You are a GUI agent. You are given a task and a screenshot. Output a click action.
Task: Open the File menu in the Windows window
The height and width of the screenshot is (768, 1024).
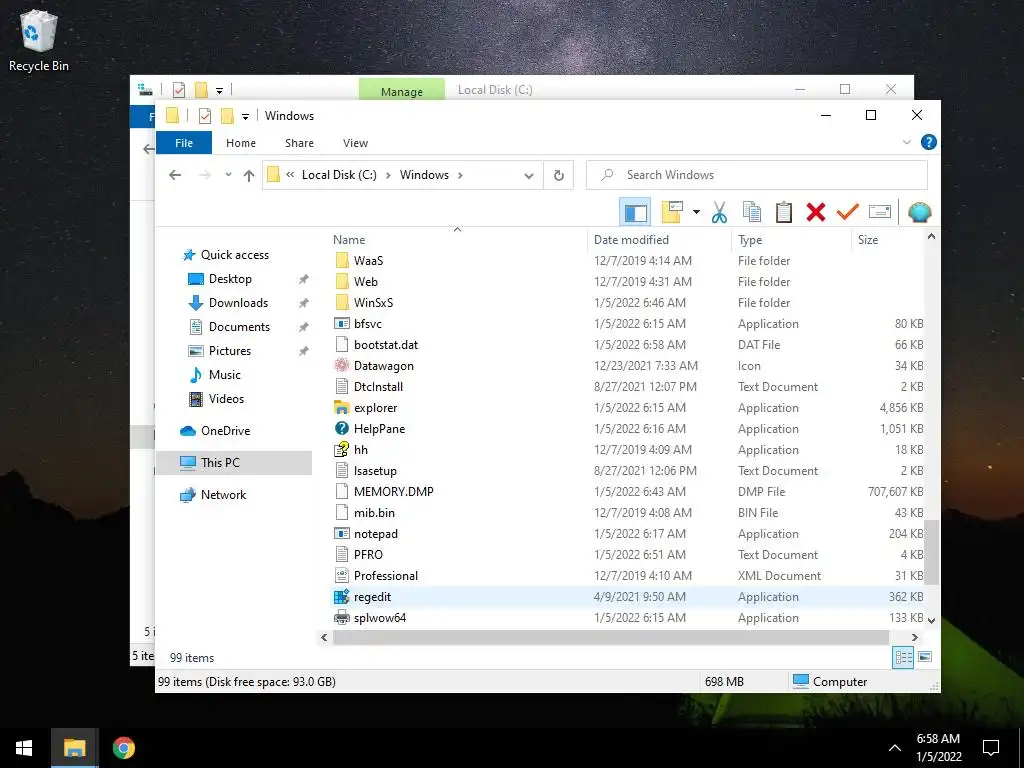[184, 143]
